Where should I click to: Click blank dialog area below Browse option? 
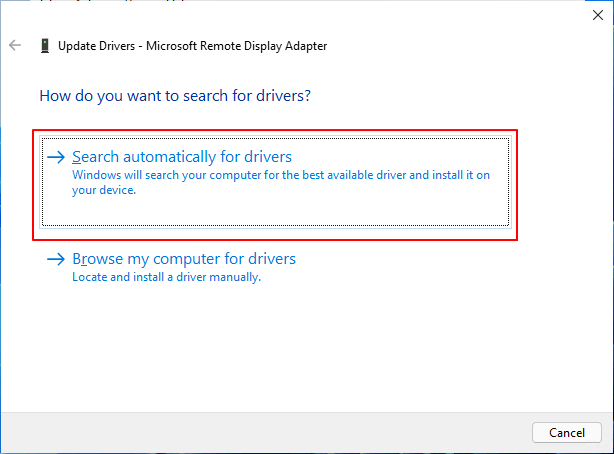(x=300, y=350)
